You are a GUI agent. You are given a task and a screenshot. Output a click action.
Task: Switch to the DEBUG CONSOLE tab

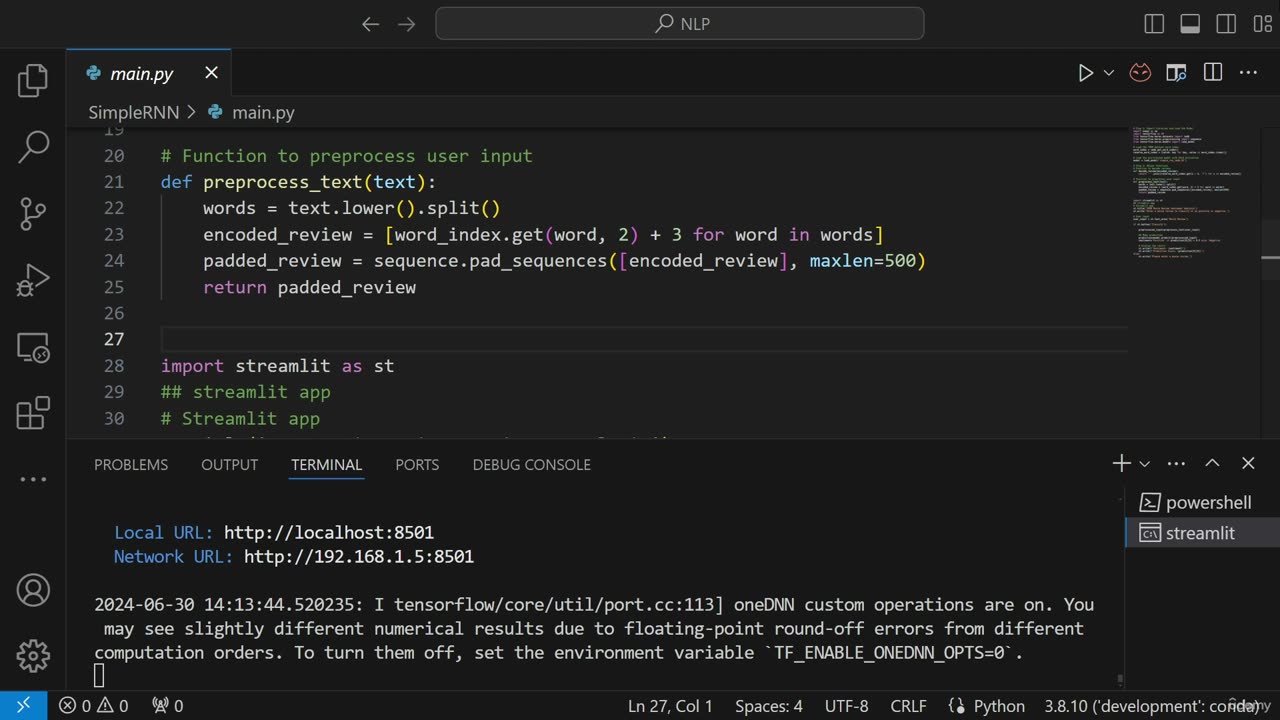coord(531,465)
